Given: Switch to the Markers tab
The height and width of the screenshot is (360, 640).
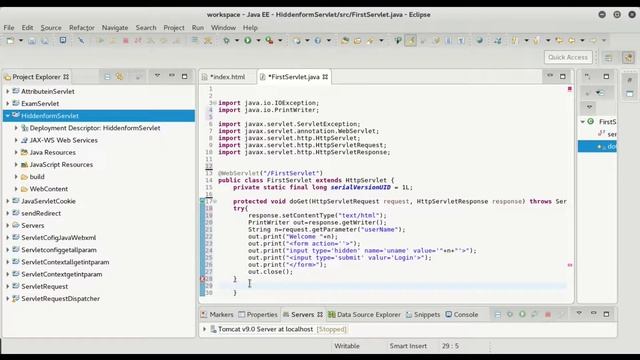Looking at the screenshot, I should click(x=217, y=315).
